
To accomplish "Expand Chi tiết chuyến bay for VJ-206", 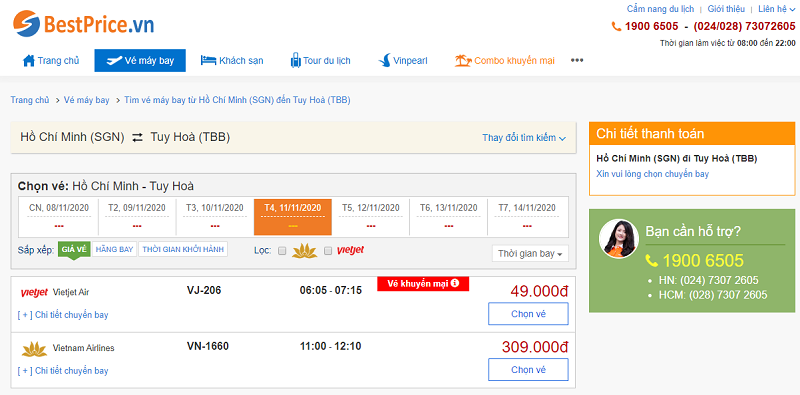I will click(63, 315).
